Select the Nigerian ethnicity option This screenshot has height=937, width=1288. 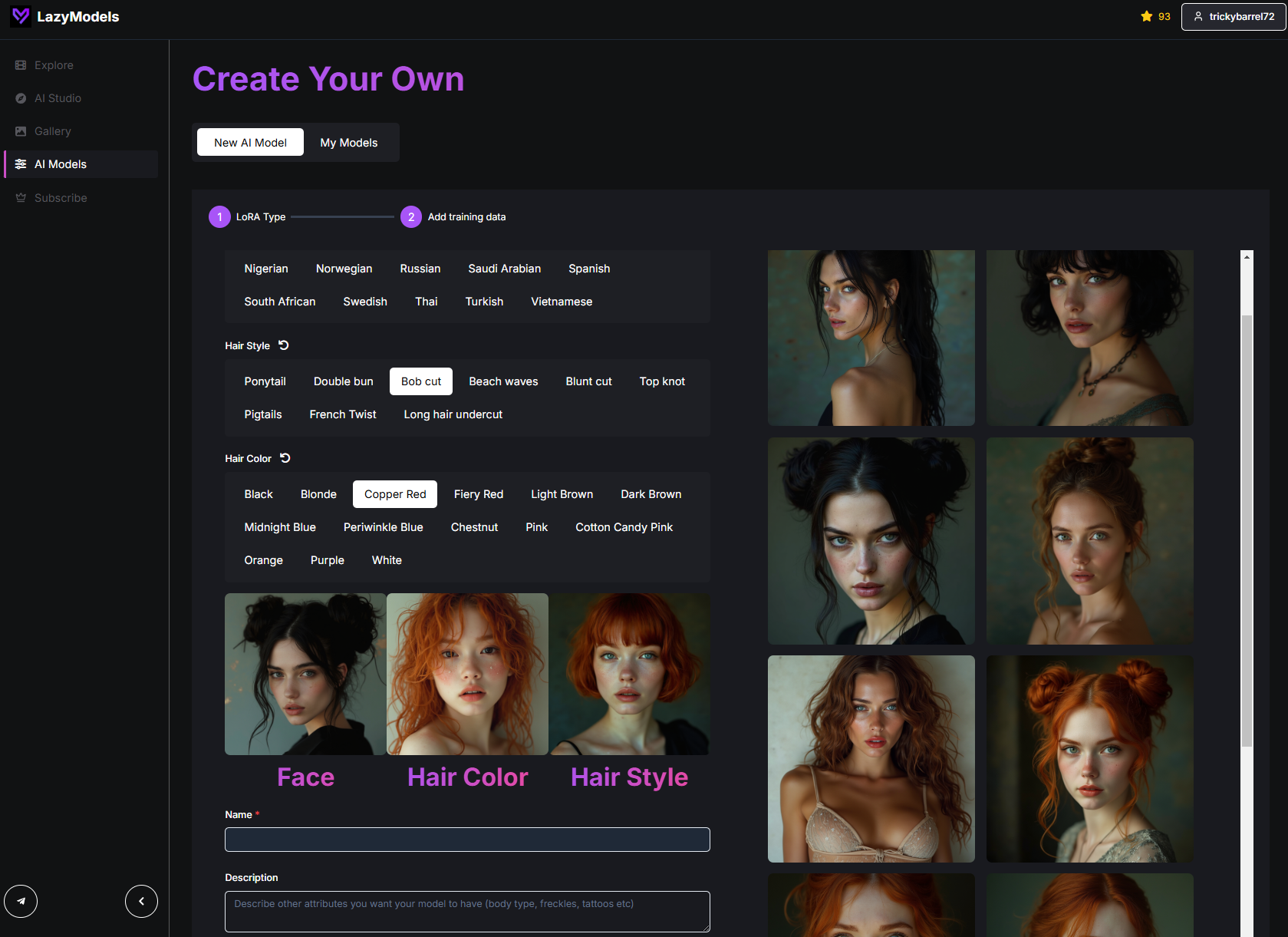[266, 269]
